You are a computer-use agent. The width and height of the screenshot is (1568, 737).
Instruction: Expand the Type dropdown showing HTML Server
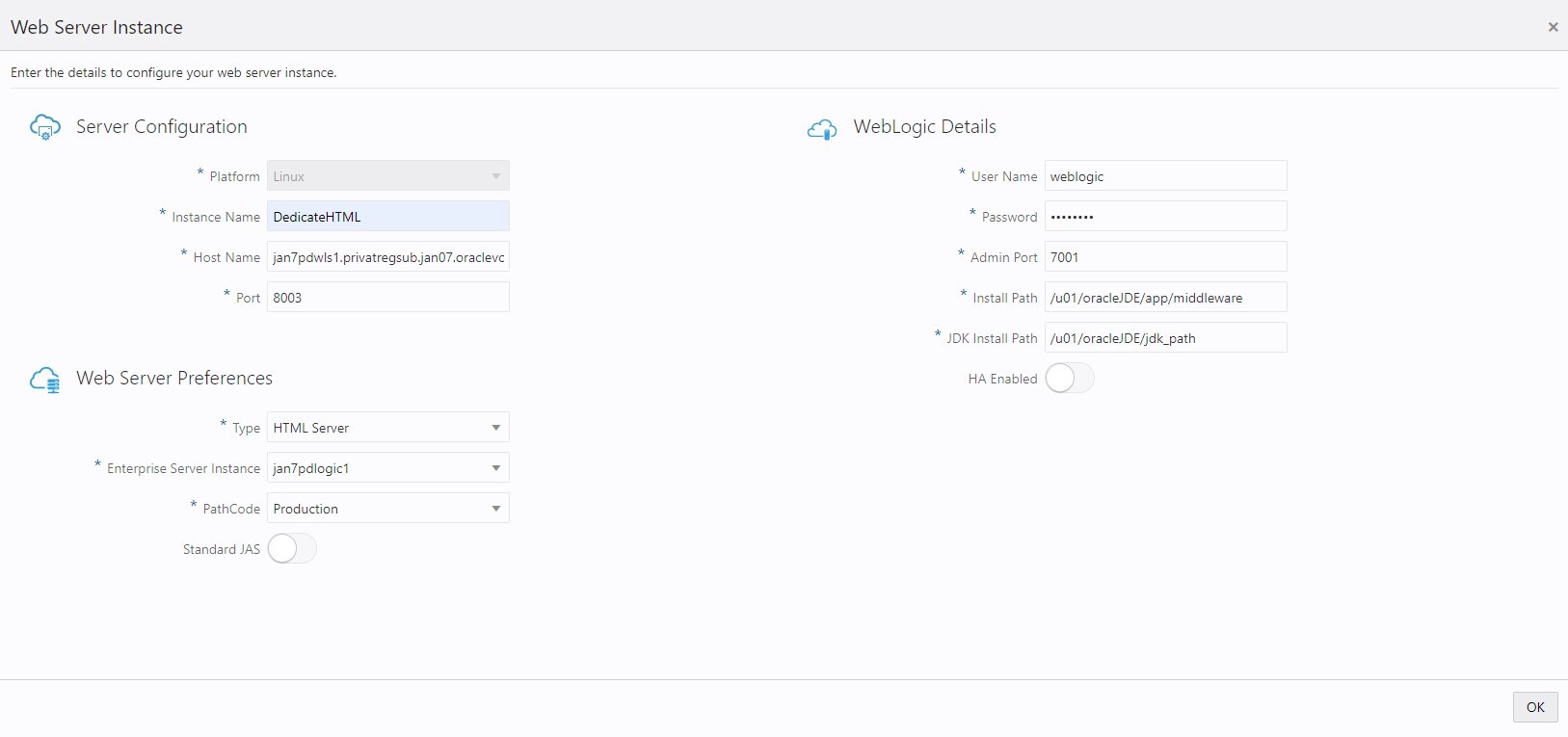(388, 428)
